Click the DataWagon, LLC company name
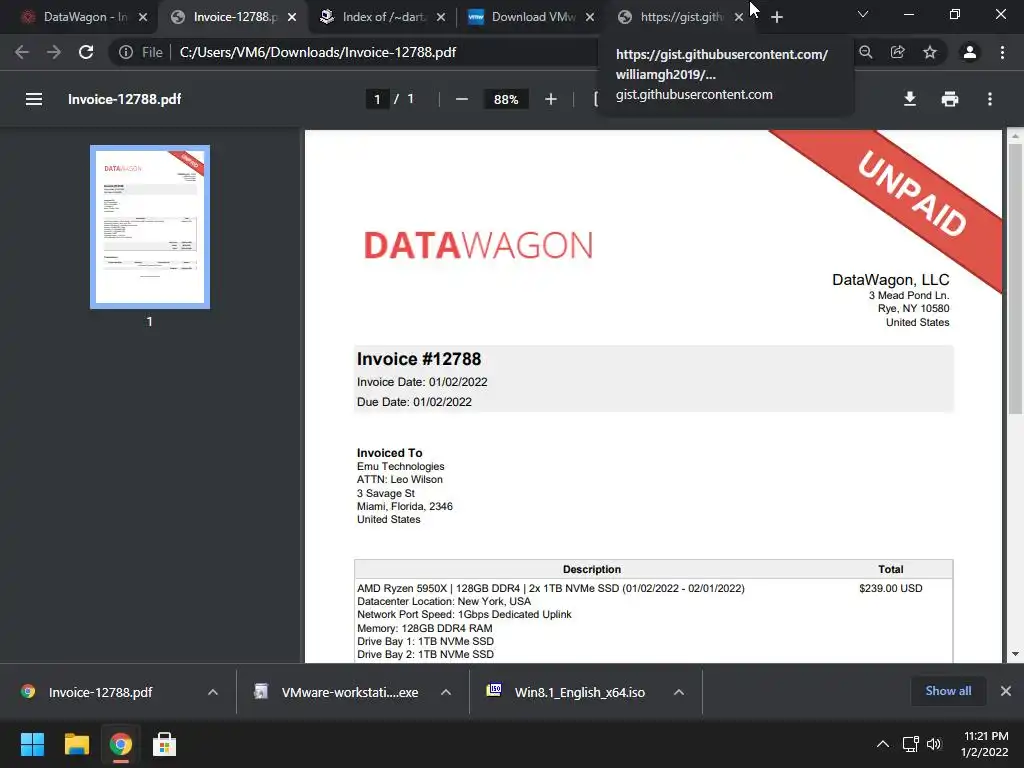1024x768 pixels. 890,280
